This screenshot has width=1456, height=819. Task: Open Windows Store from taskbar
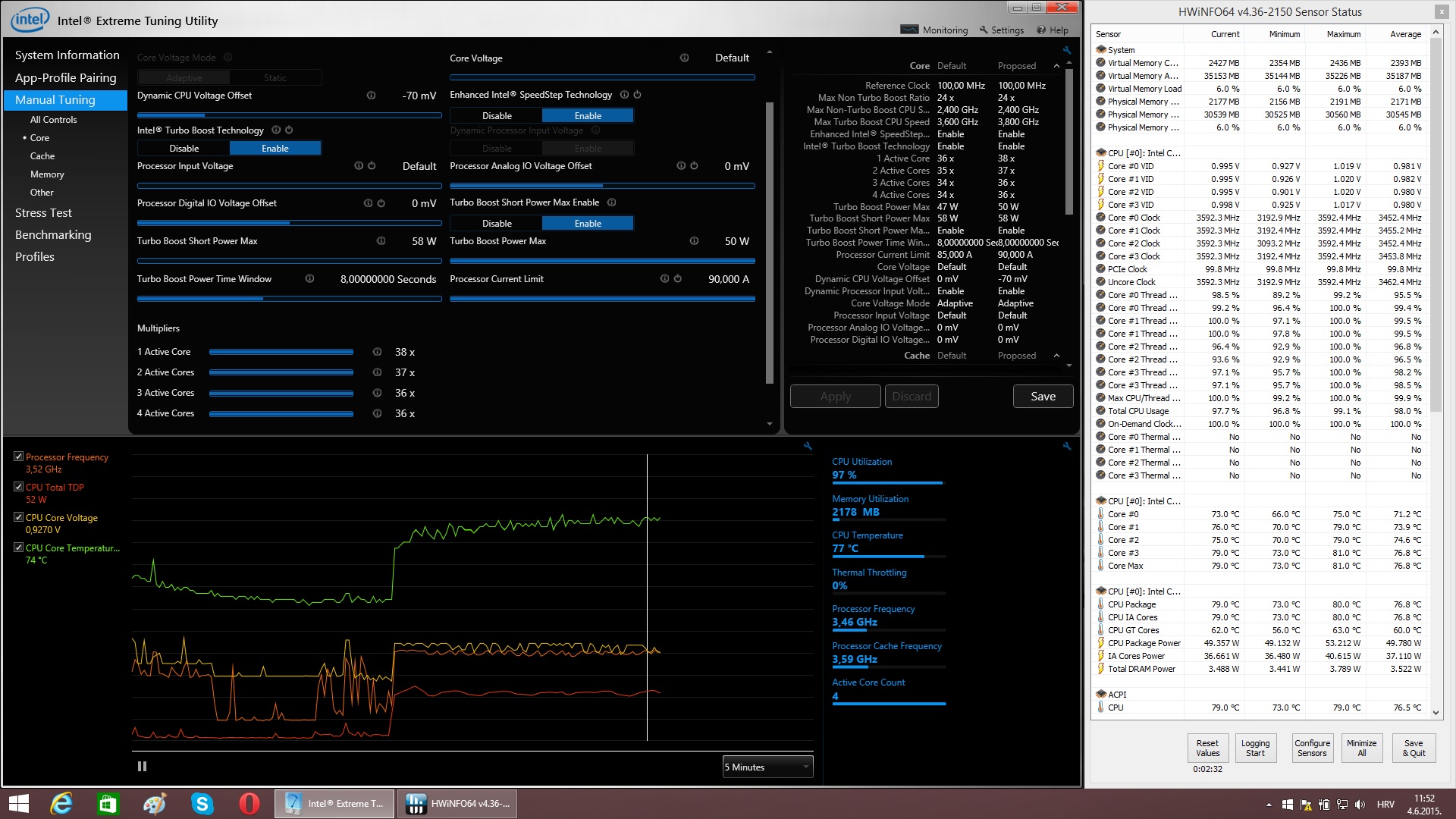pos(108,804)
